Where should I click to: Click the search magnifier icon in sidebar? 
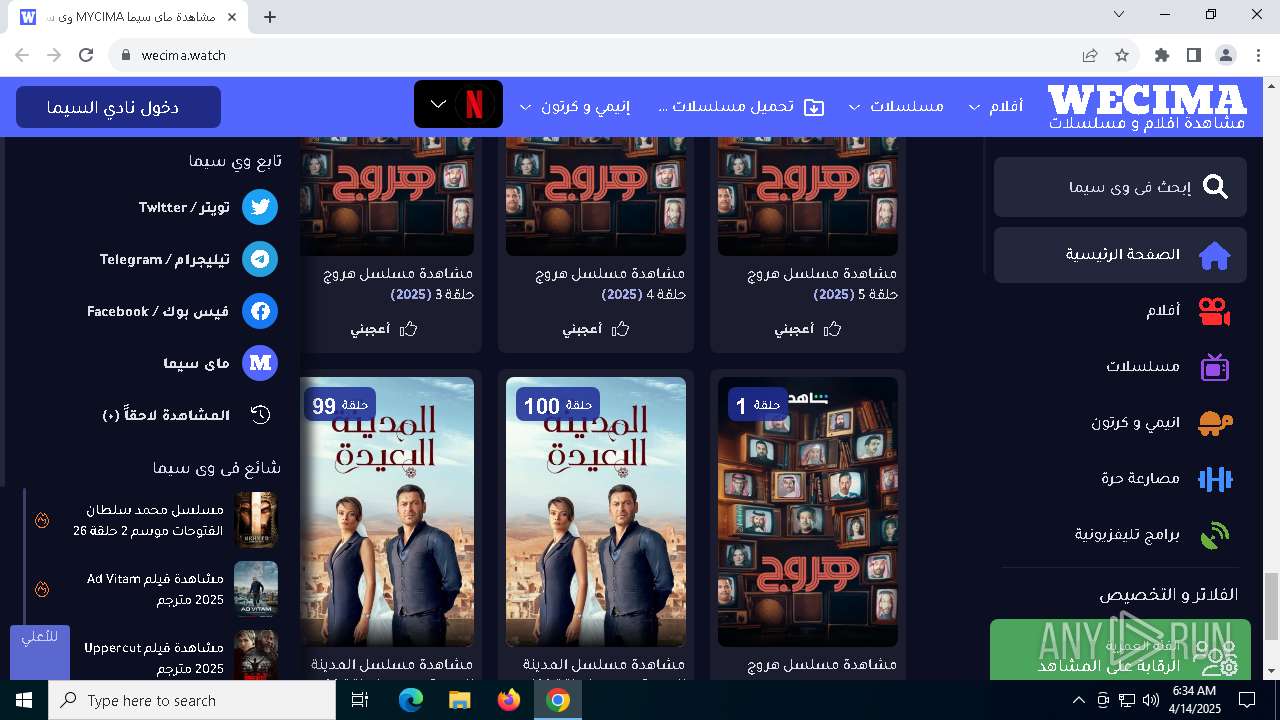(x=1215, y=187)
